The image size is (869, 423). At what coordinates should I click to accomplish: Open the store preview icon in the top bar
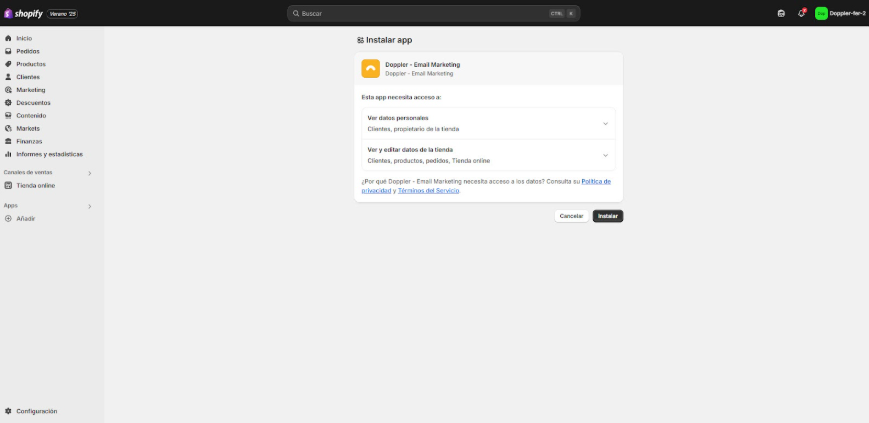point(781,13)
